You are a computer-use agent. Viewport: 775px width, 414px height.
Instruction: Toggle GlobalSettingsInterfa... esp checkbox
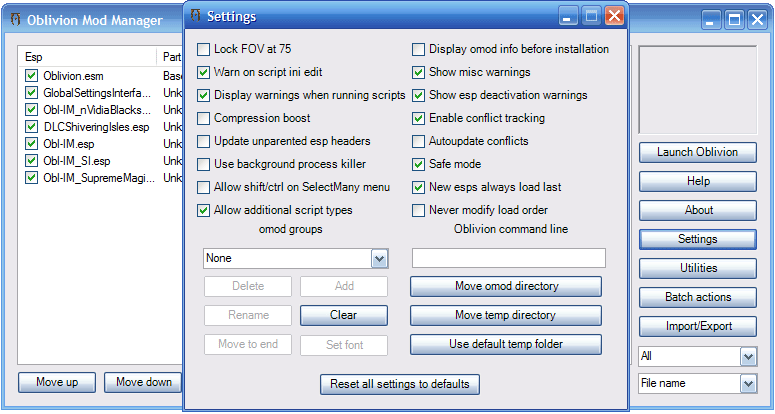click(x=32, y=93)
